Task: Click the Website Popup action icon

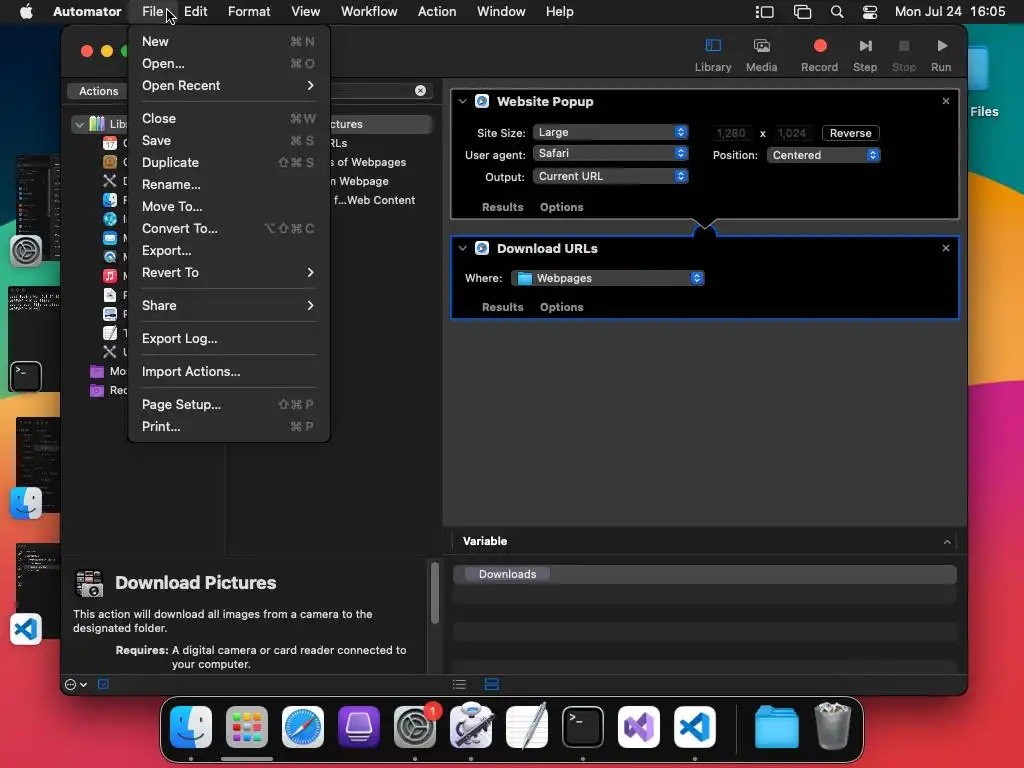Action: tap(482, 101)
